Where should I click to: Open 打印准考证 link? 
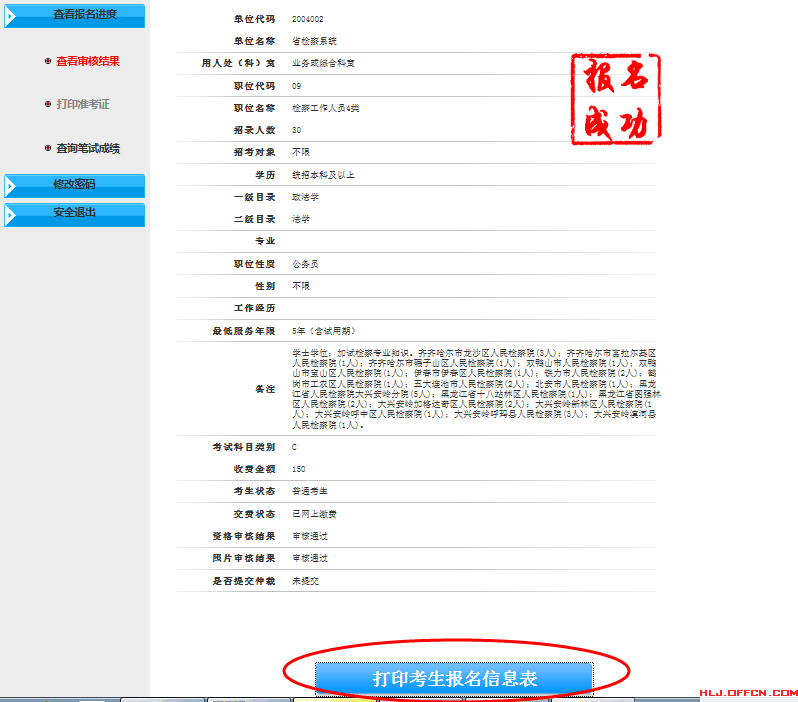pos(82,104)
